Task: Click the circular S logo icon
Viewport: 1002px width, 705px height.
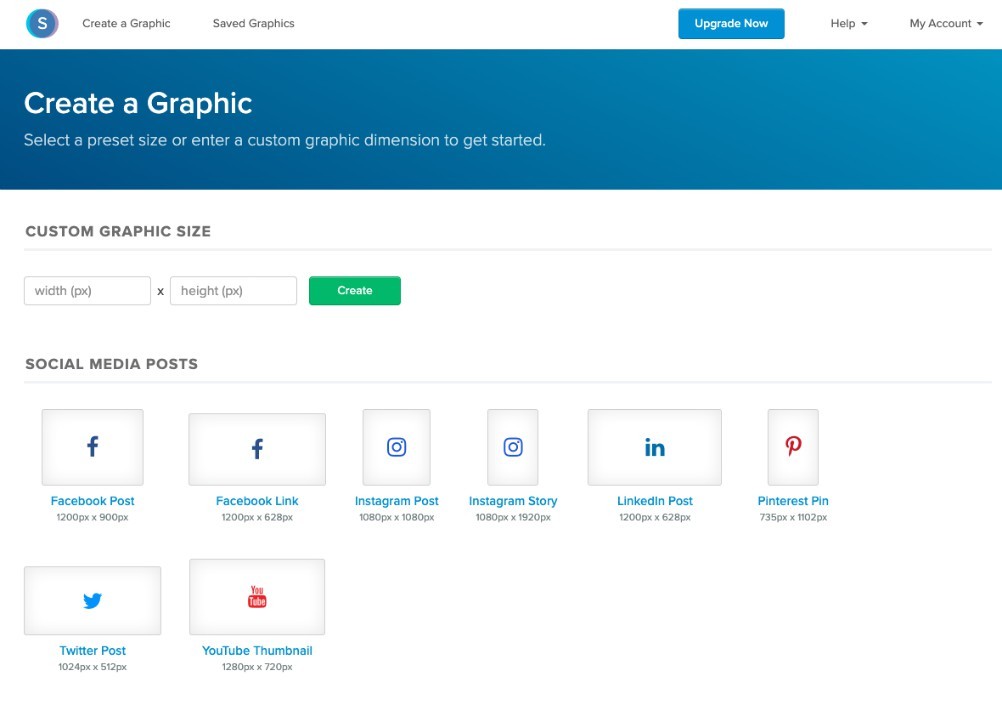Action: pos(42,24)
